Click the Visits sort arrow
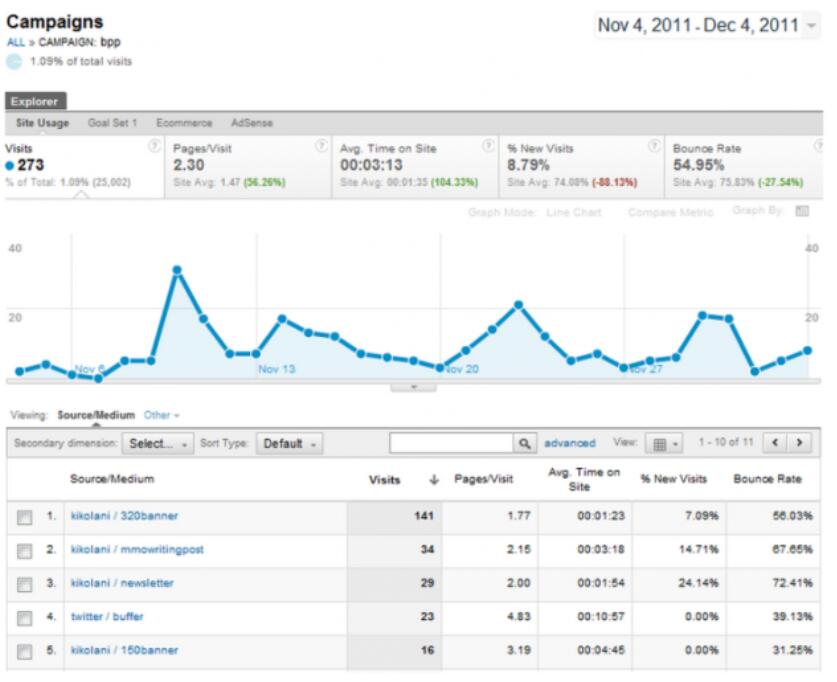The image size is (837, 682). coord(433,479)
